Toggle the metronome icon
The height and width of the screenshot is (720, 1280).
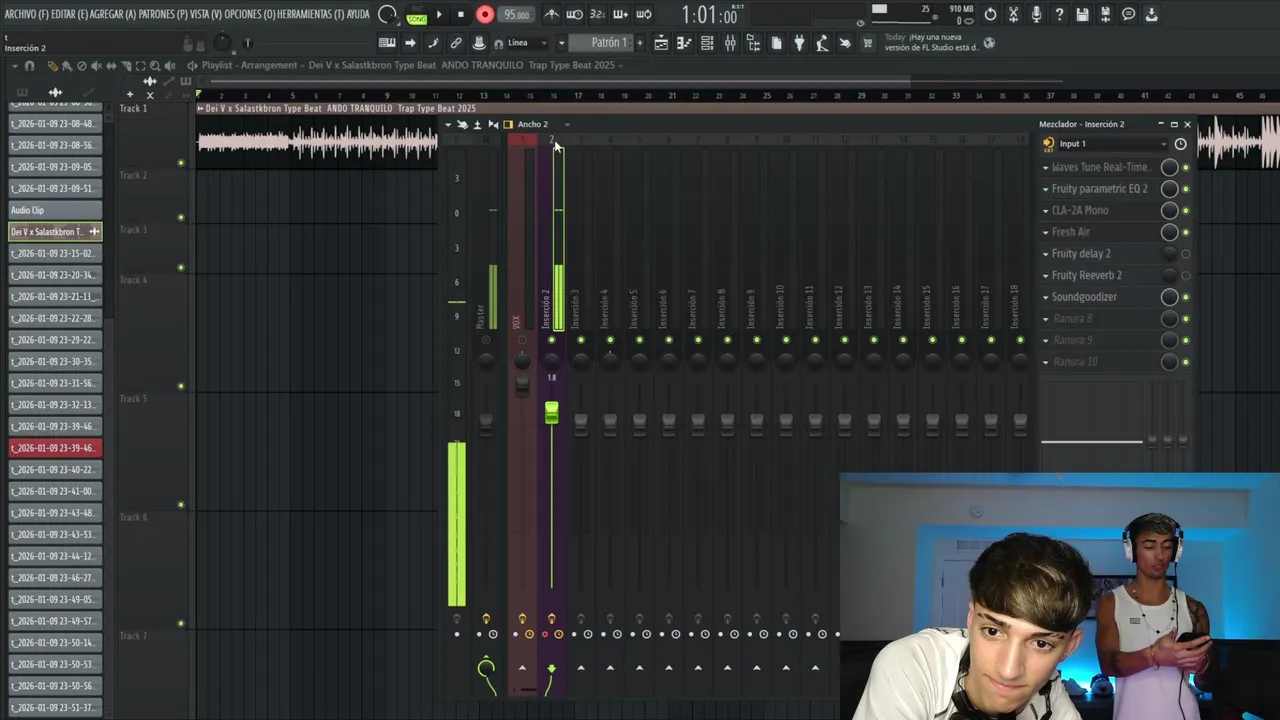[x=551, y=14]
